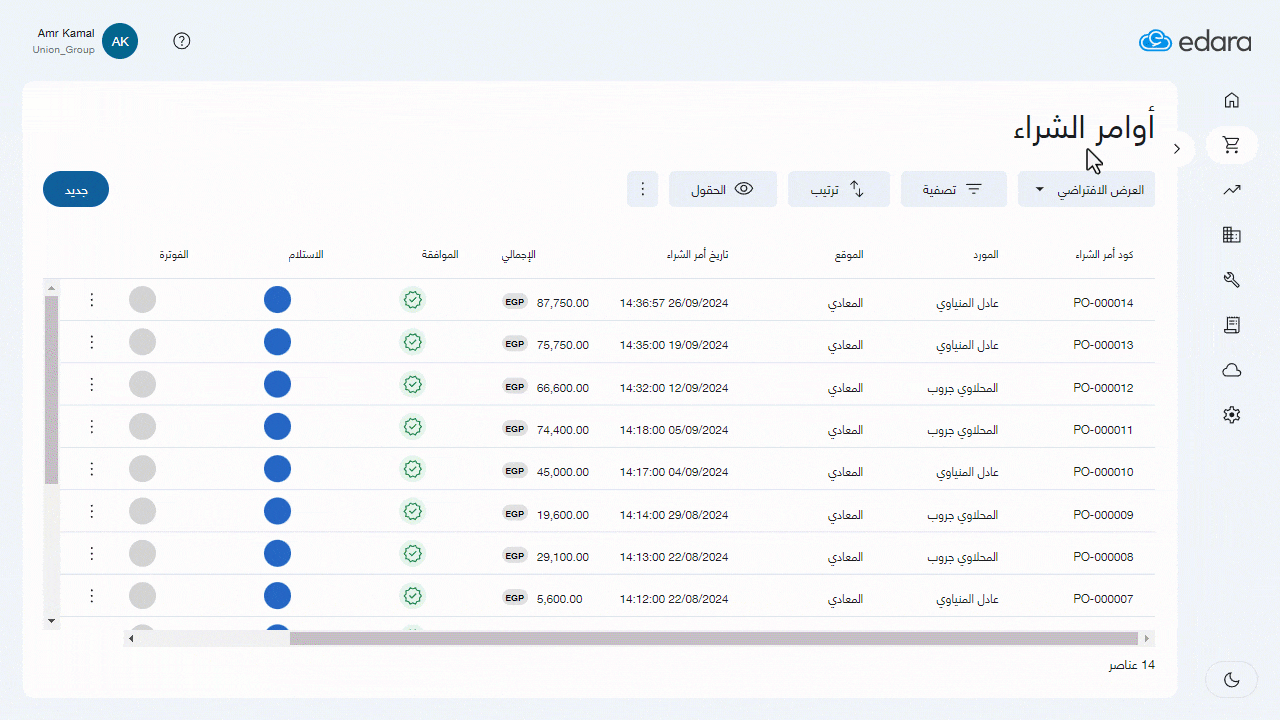This screenshot has height=720, width=1280.
Task: Open the ترتيب sort options
Action: [x=839, y=189]
